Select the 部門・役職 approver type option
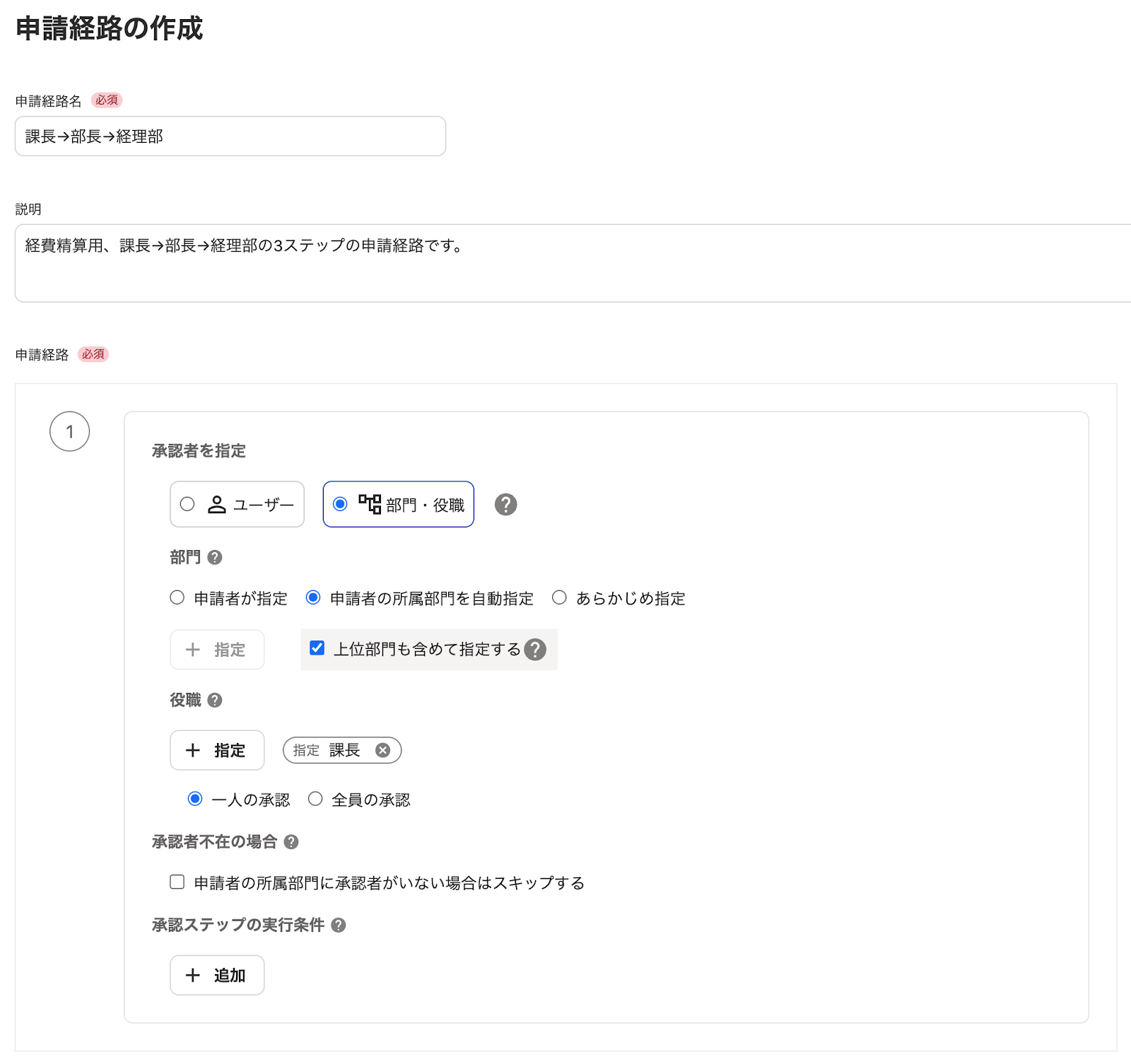Viewport: 1131px width, 1064px height. (x=398, y=504)
